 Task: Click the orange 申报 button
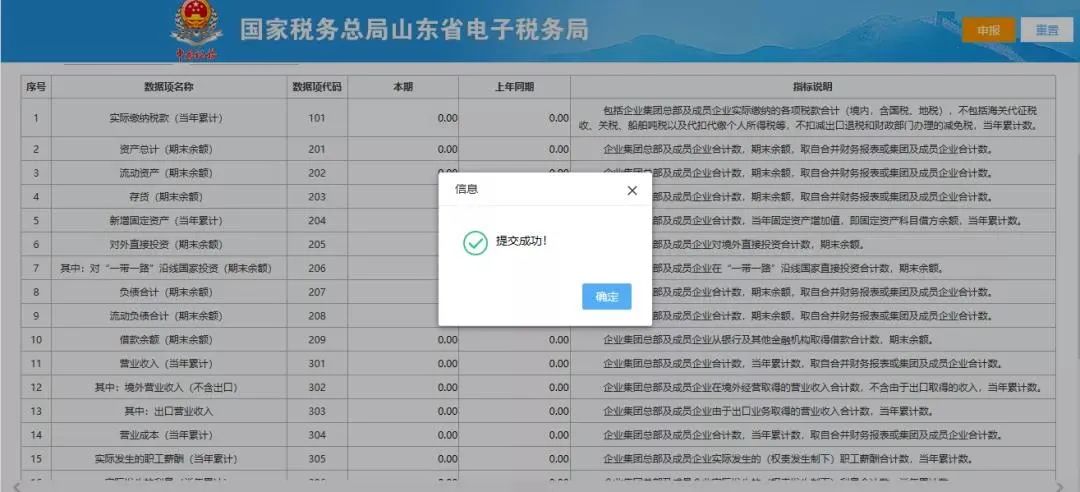point(988,30)
